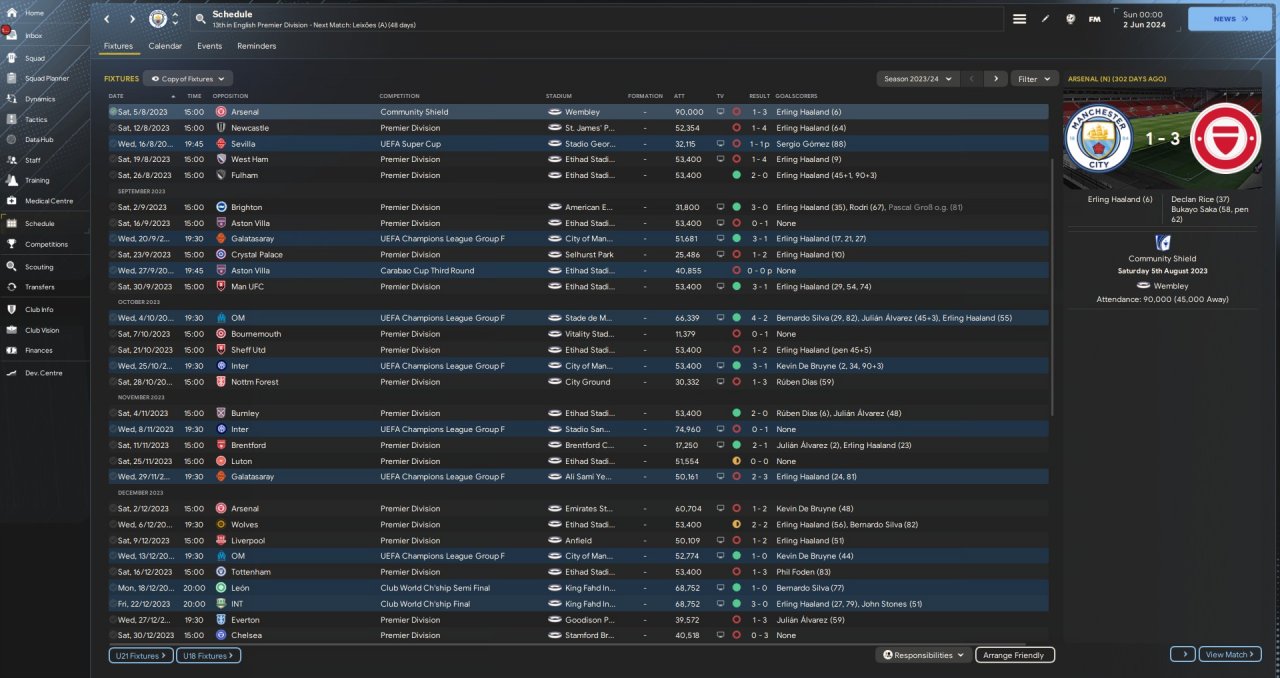Viewport: 1280px width, 678px height.
Task: Go forward using the right navigation arrow
Action: tap(132, 19)
